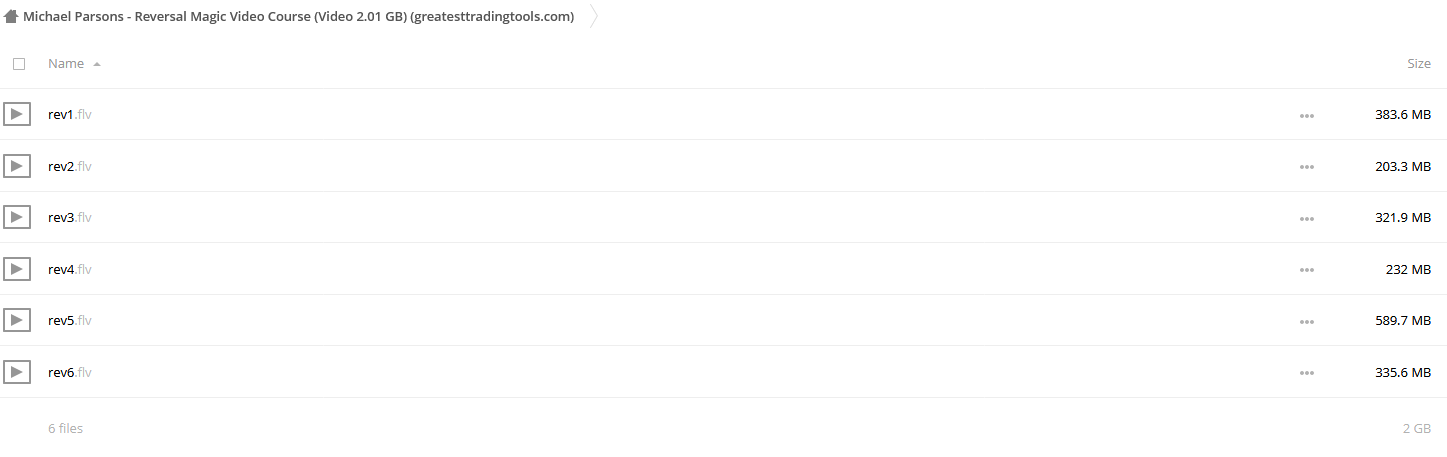This screenshot has width=1447, height=457.
Task: Sort files by the Size column
Action: pyautogui.click(x=1419, y=63)
